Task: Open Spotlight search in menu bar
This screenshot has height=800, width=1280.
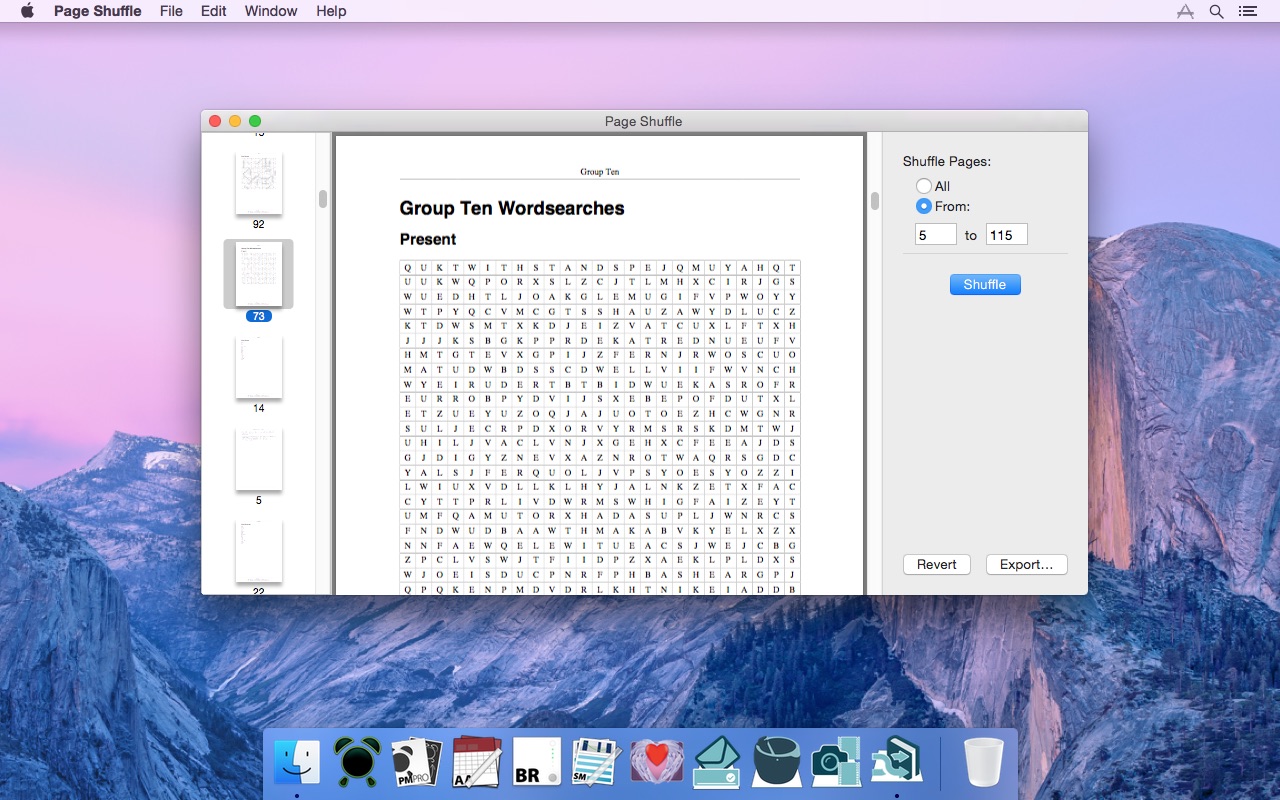Action: [1216, 11]
